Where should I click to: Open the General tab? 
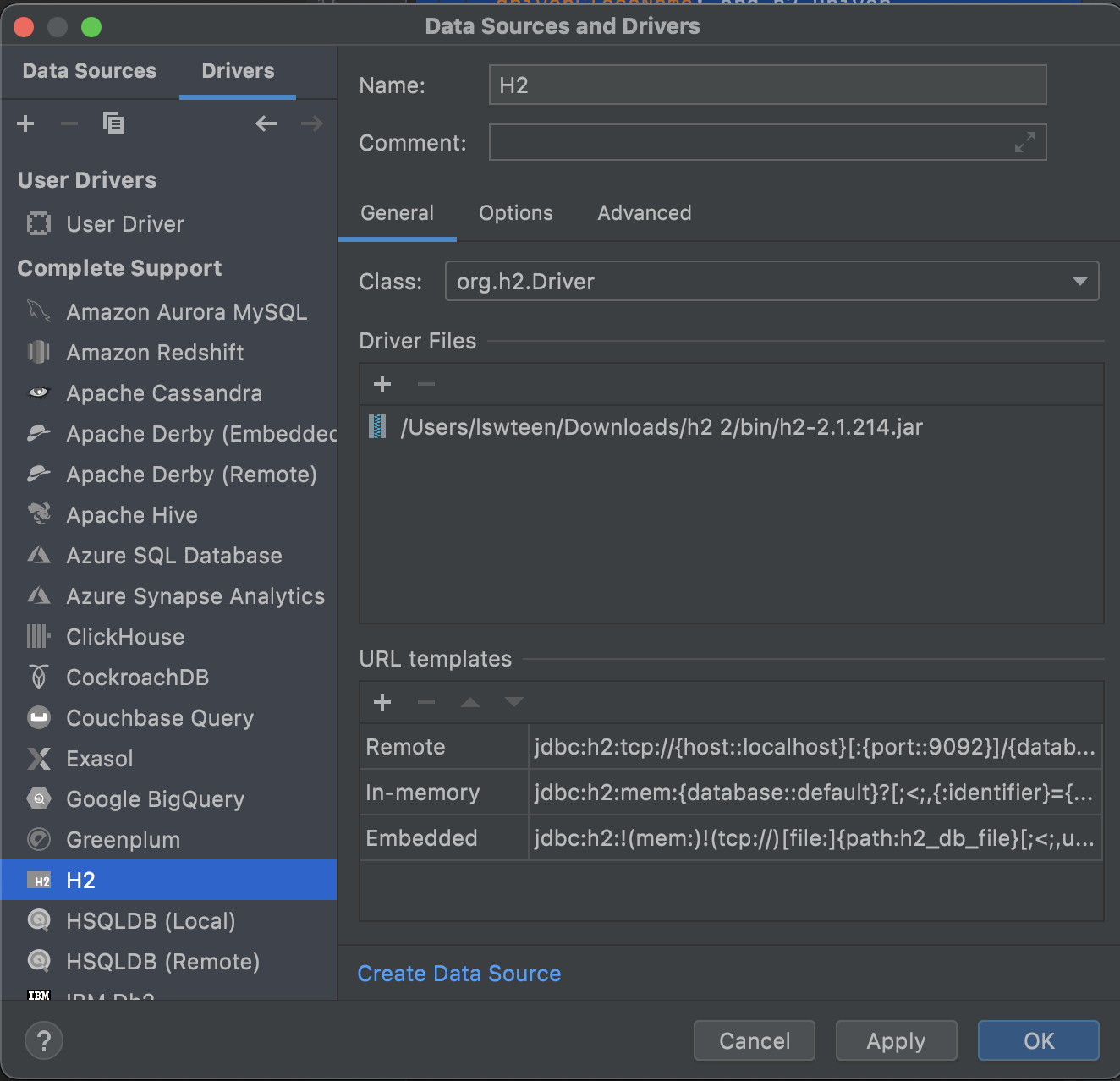tap(397, 213)
